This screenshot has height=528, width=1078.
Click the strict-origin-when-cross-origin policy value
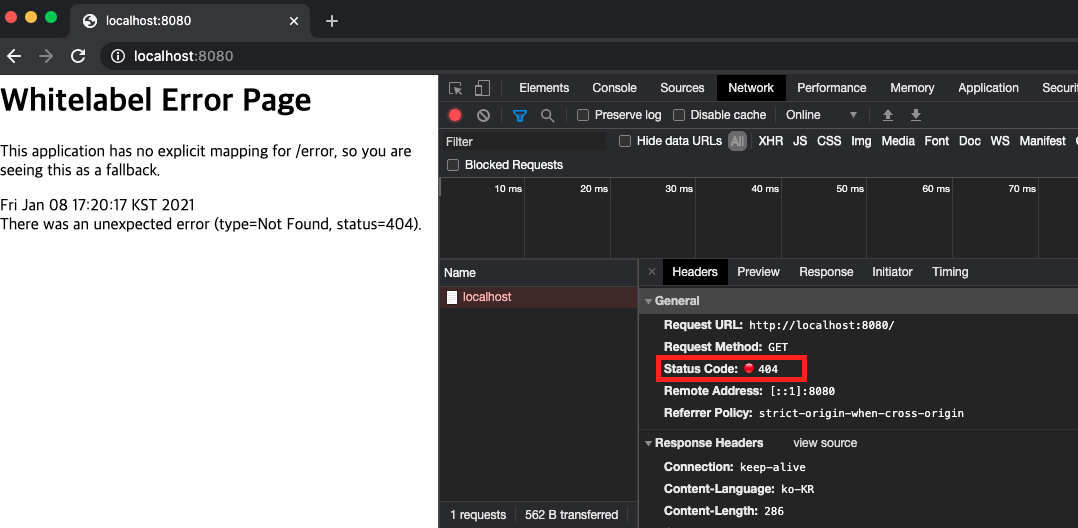(861, 413)
